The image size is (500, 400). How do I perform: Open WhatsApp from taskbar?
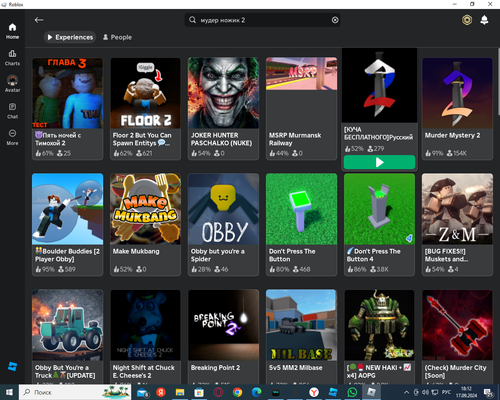[352, 392]
